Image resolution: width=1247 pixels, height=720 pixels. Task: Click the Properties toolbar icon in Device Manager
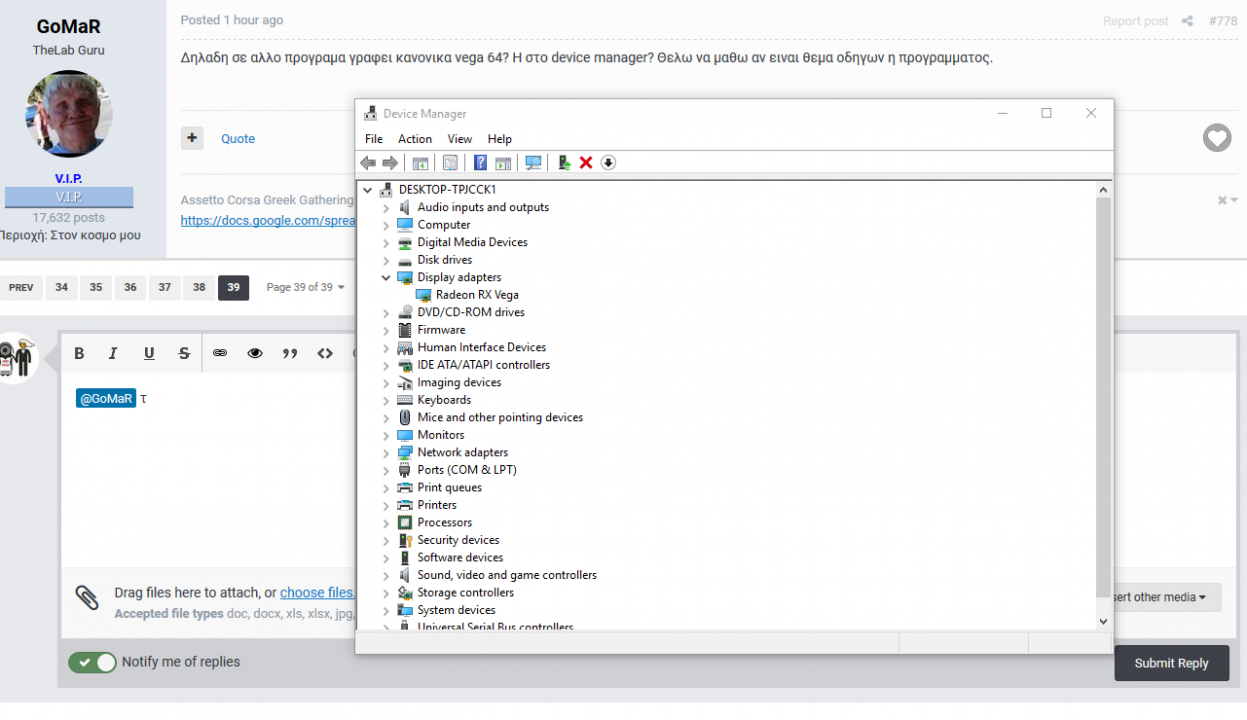450,163
